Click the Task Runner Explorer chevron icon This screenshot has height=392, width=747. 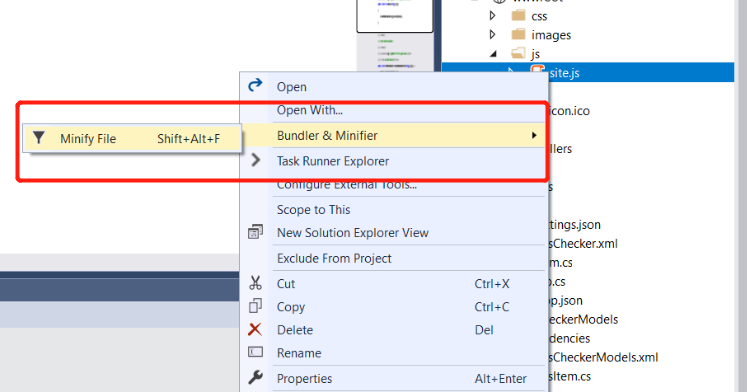(255, 160)
